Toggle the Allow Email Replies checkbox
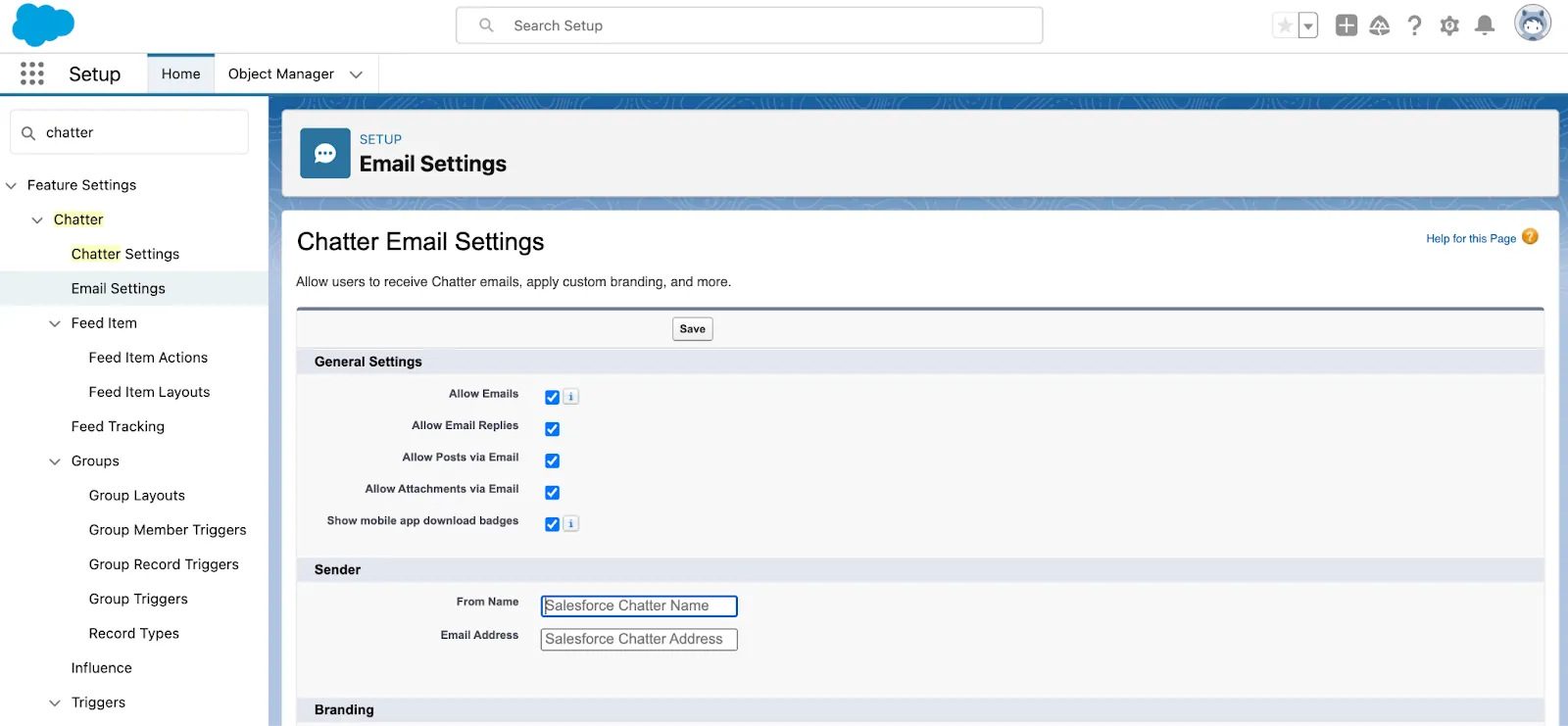Viewport: 1568px width, 726px height. [553, 429]
